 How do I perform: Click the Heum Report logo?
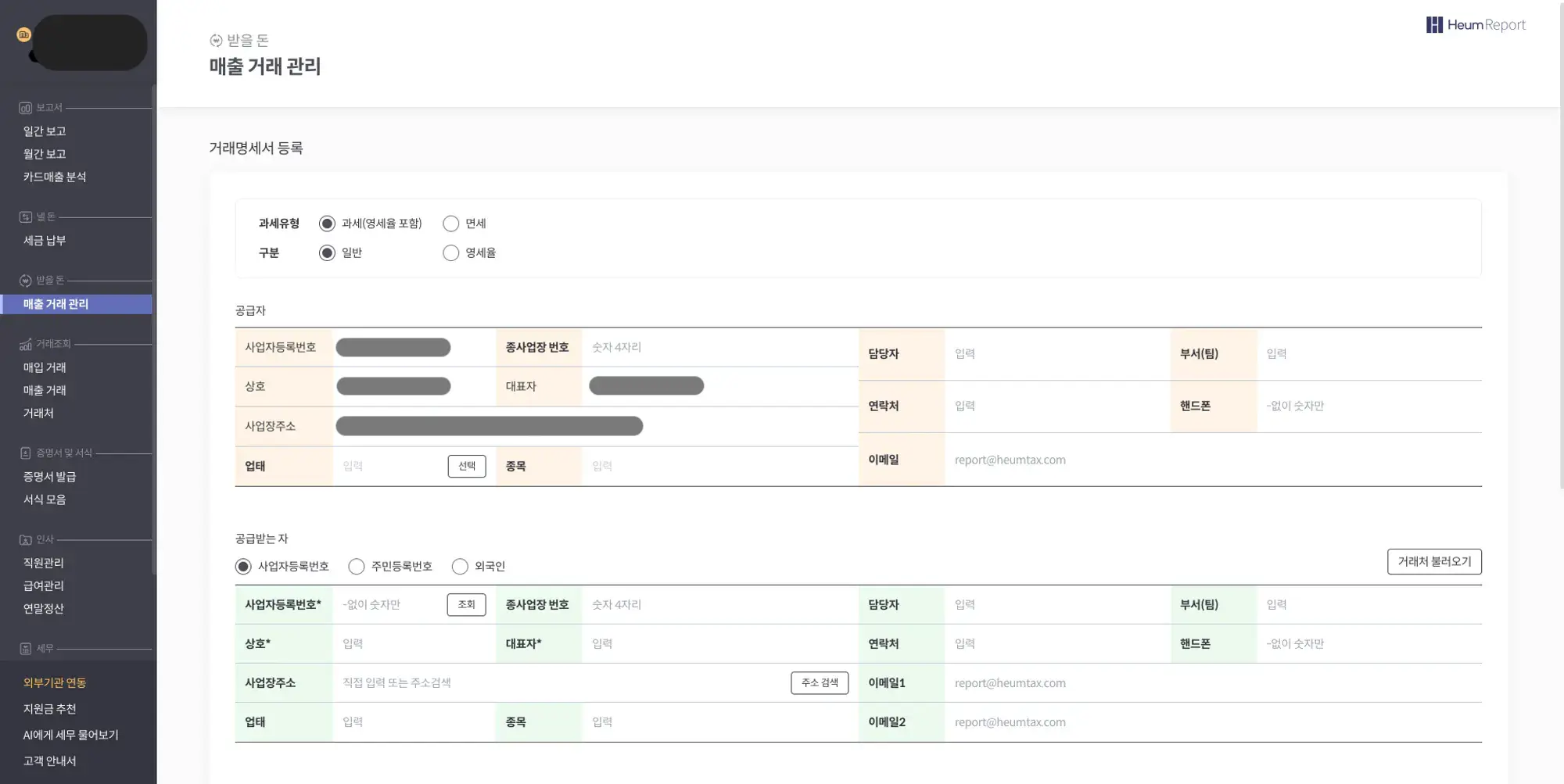coord(1475,25)
